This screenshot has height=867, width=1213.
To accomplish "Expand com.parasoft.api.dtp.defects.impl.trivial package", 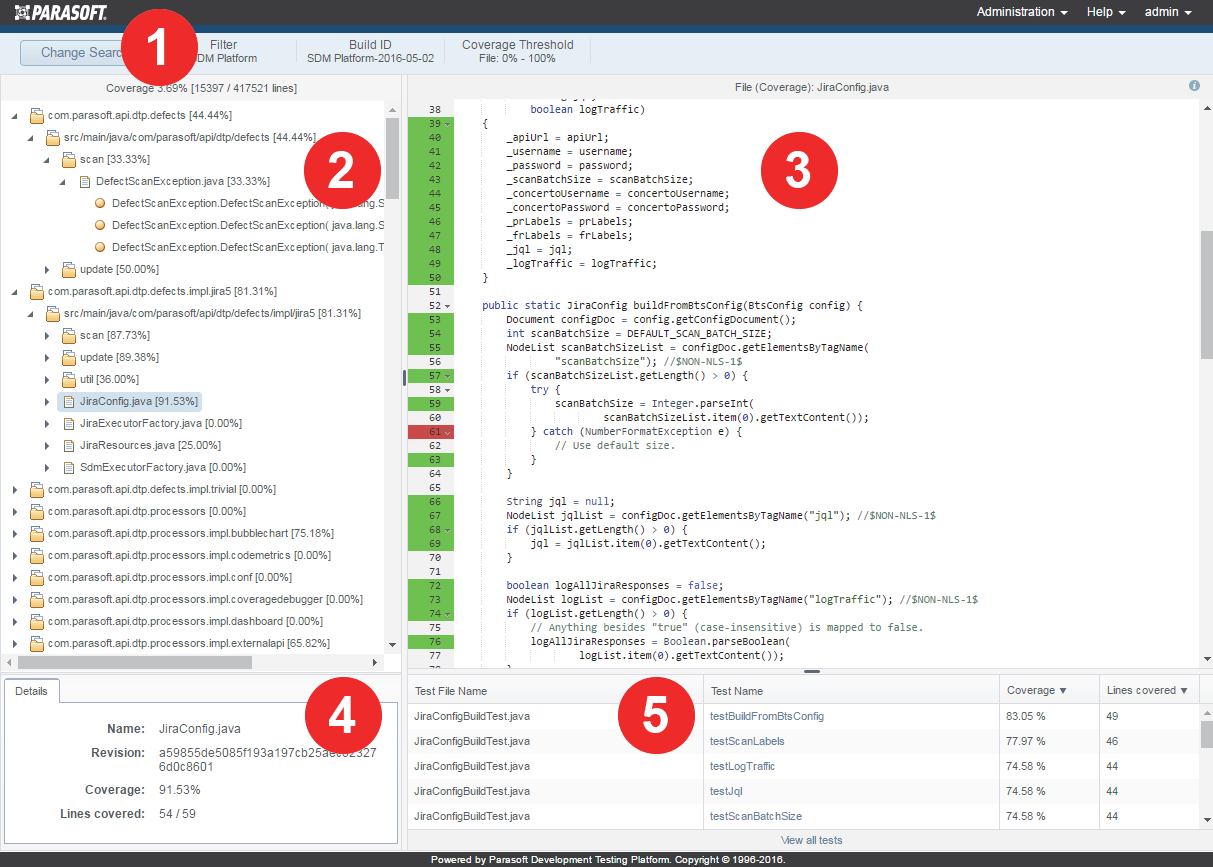I will coord(14,489).
